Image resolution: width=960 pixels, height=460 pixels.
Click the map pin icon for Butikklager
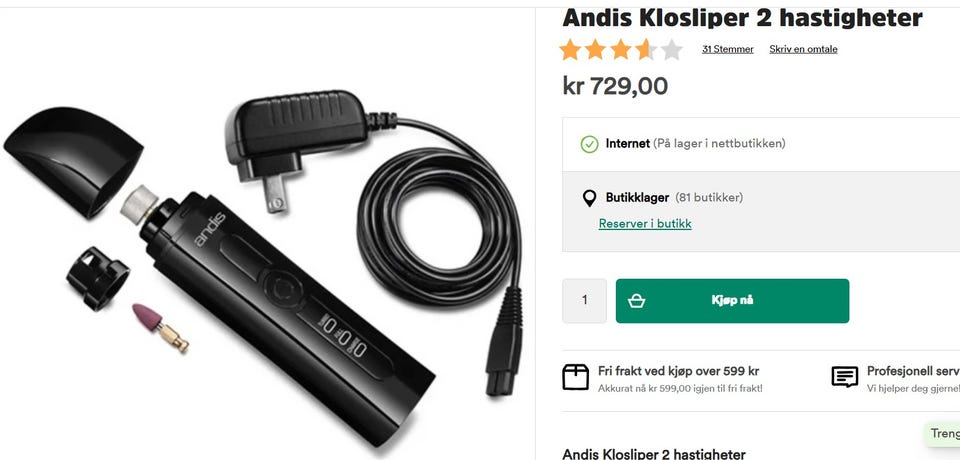589,198
